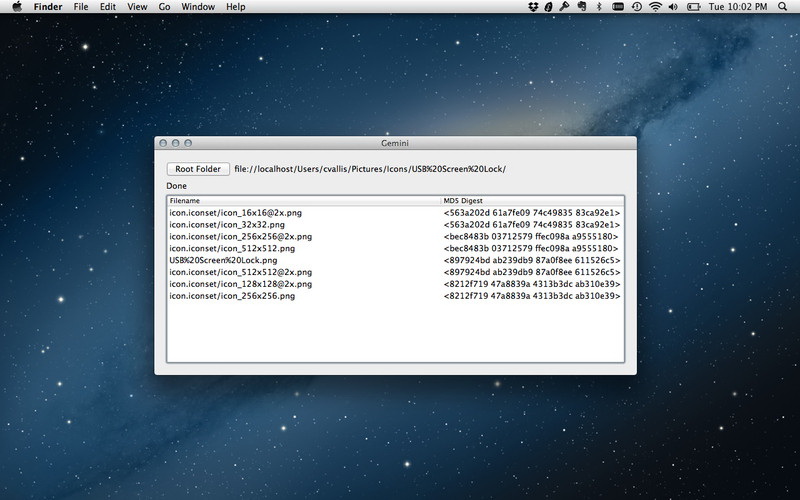The image size is (800, 500).
Task: Open the Wi-Fi status menu
Action: (655, 7)
